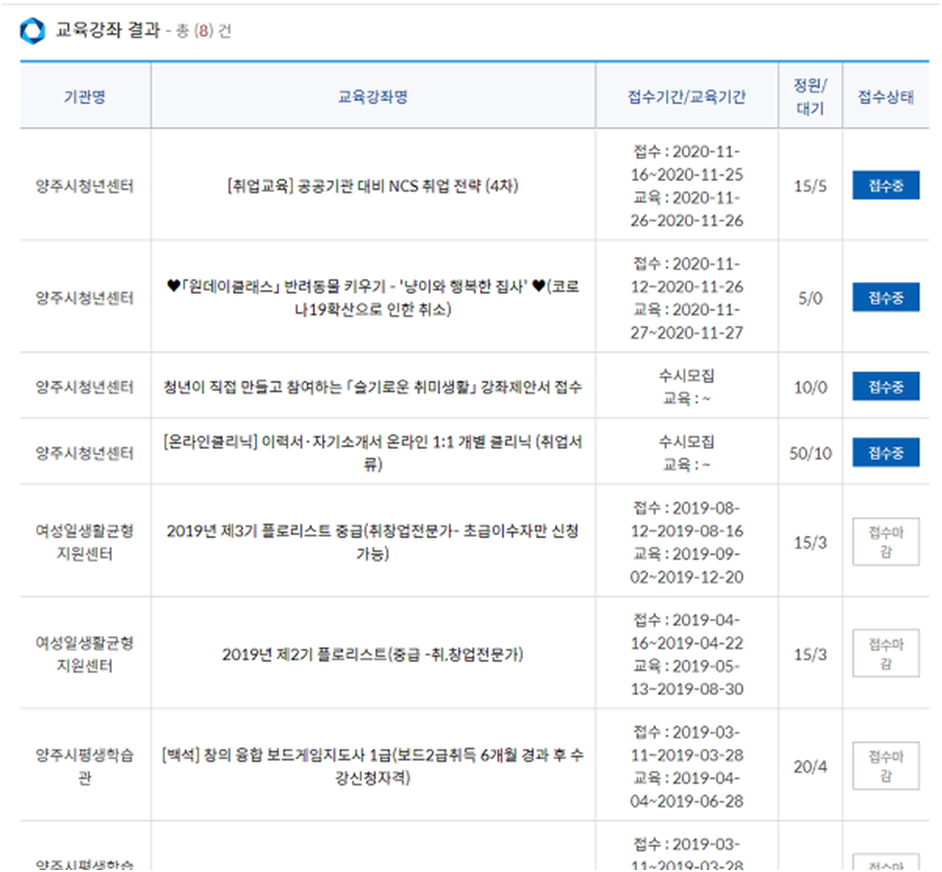Screen dimensions: 942x872
Task: Click the 기관명 column header
Action: point(85,96)
